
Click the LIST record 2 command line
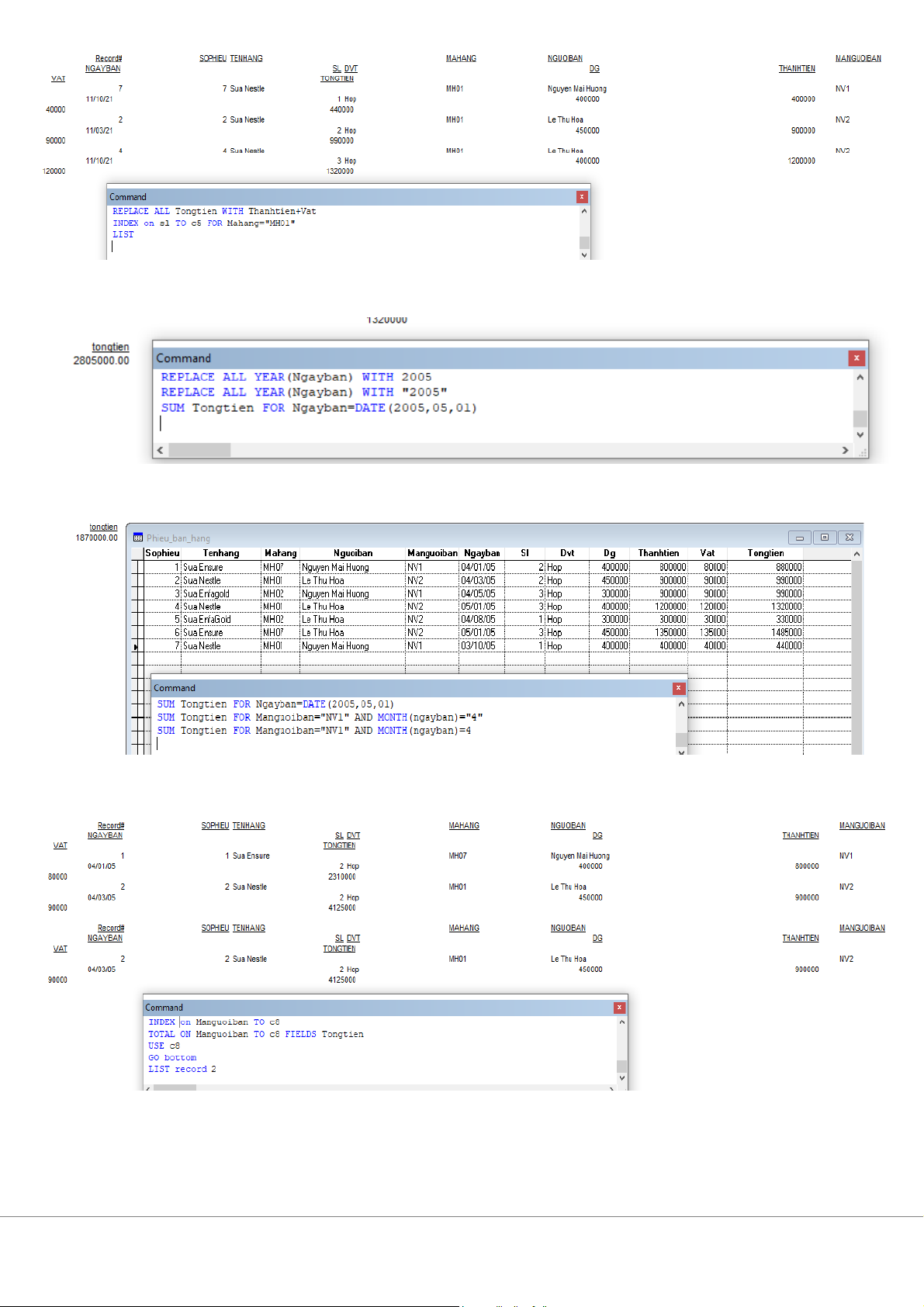click(182, 1070)
